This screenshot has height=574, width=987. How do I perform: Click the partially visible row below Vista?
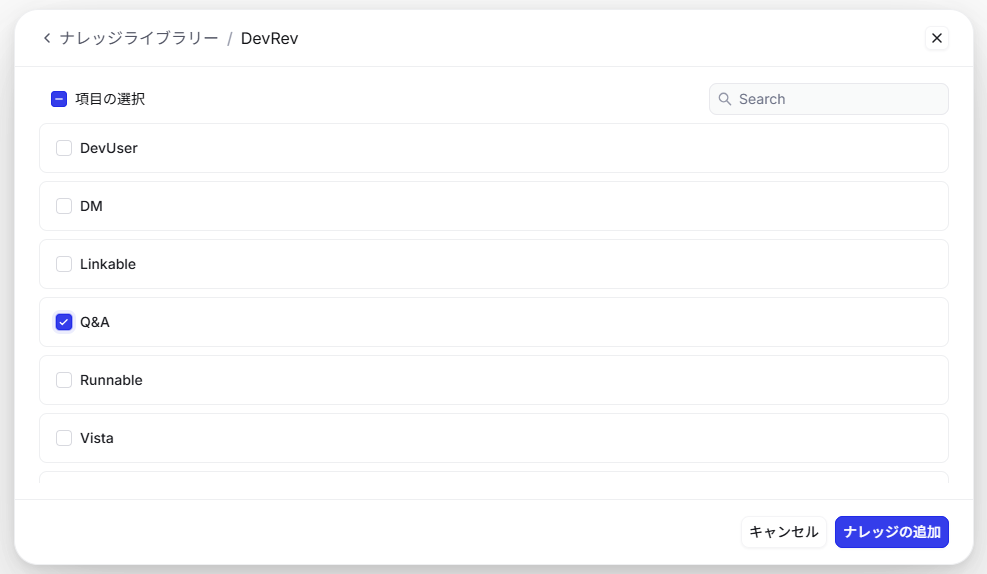[493, 478]
